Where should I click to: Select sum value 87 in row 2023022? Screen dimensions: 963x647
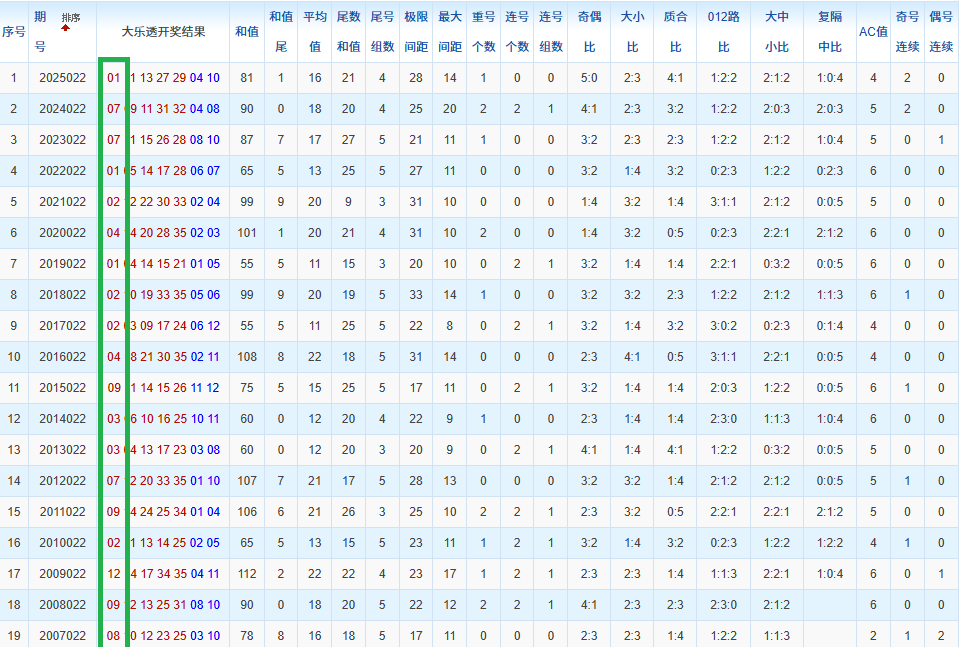tap(247, 140)
